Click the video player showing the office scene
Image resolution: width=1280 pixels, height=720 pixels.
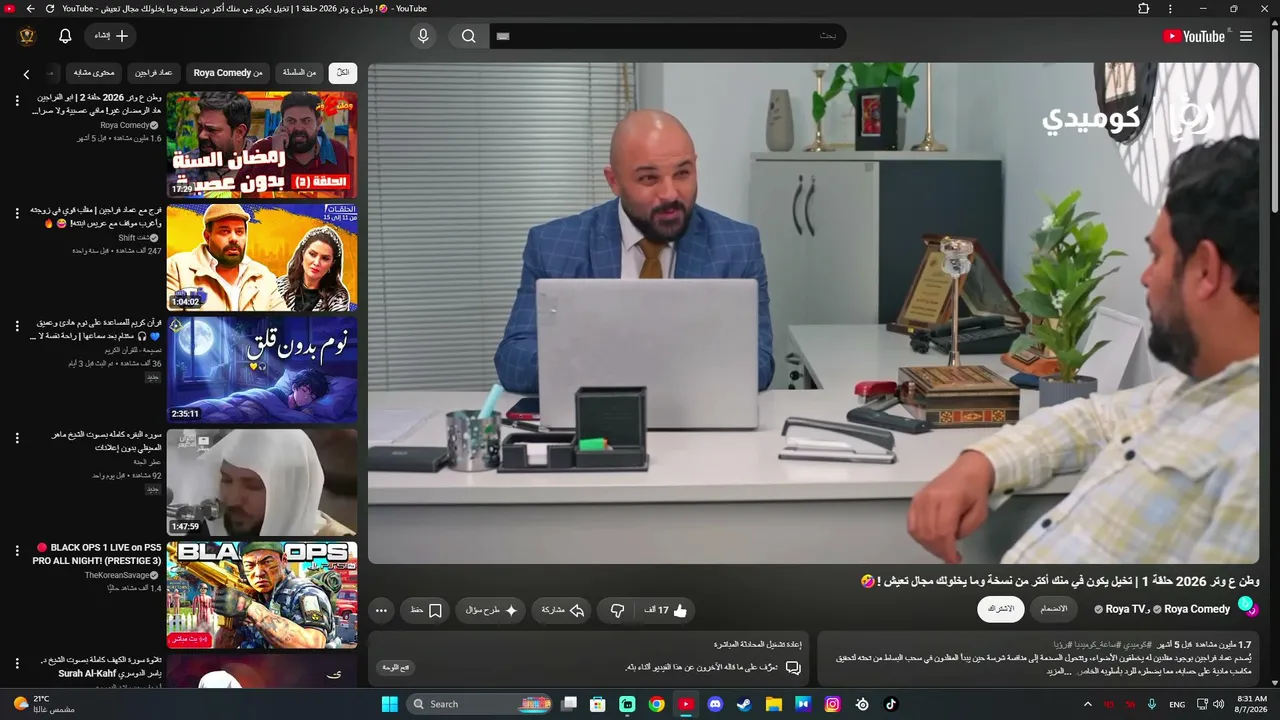813,313
